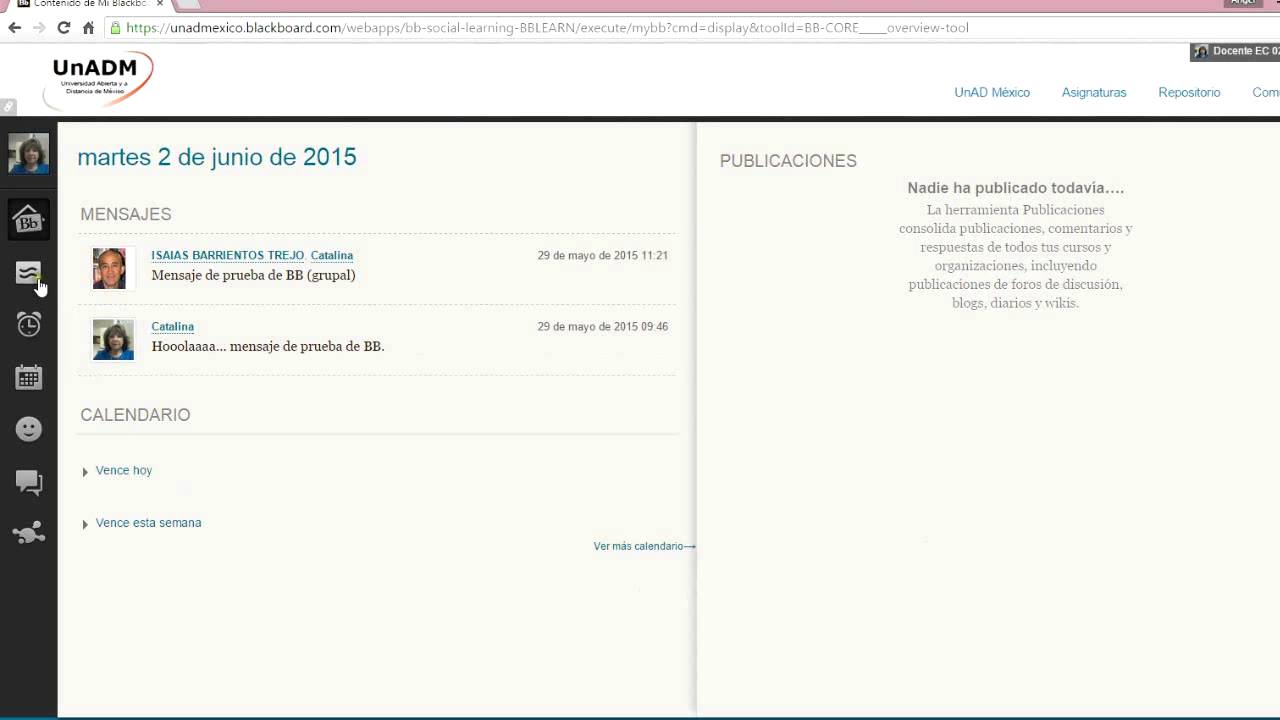Open the Ver más calendario link
The image size is (1280, 720).
click(x=644, y=546)
